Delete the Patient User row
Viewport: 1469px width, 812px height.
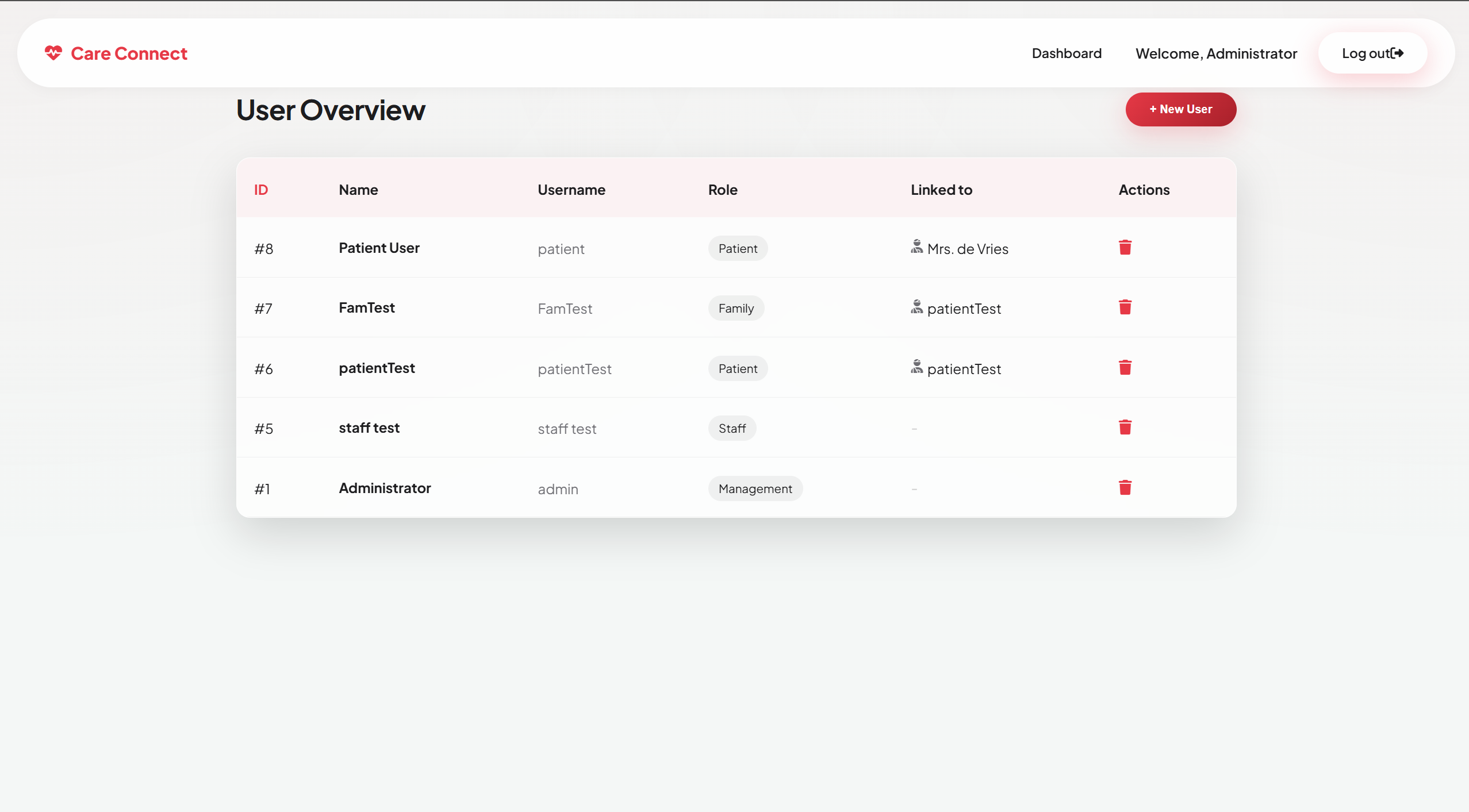pyautogui.click(x=1125, y=248)
